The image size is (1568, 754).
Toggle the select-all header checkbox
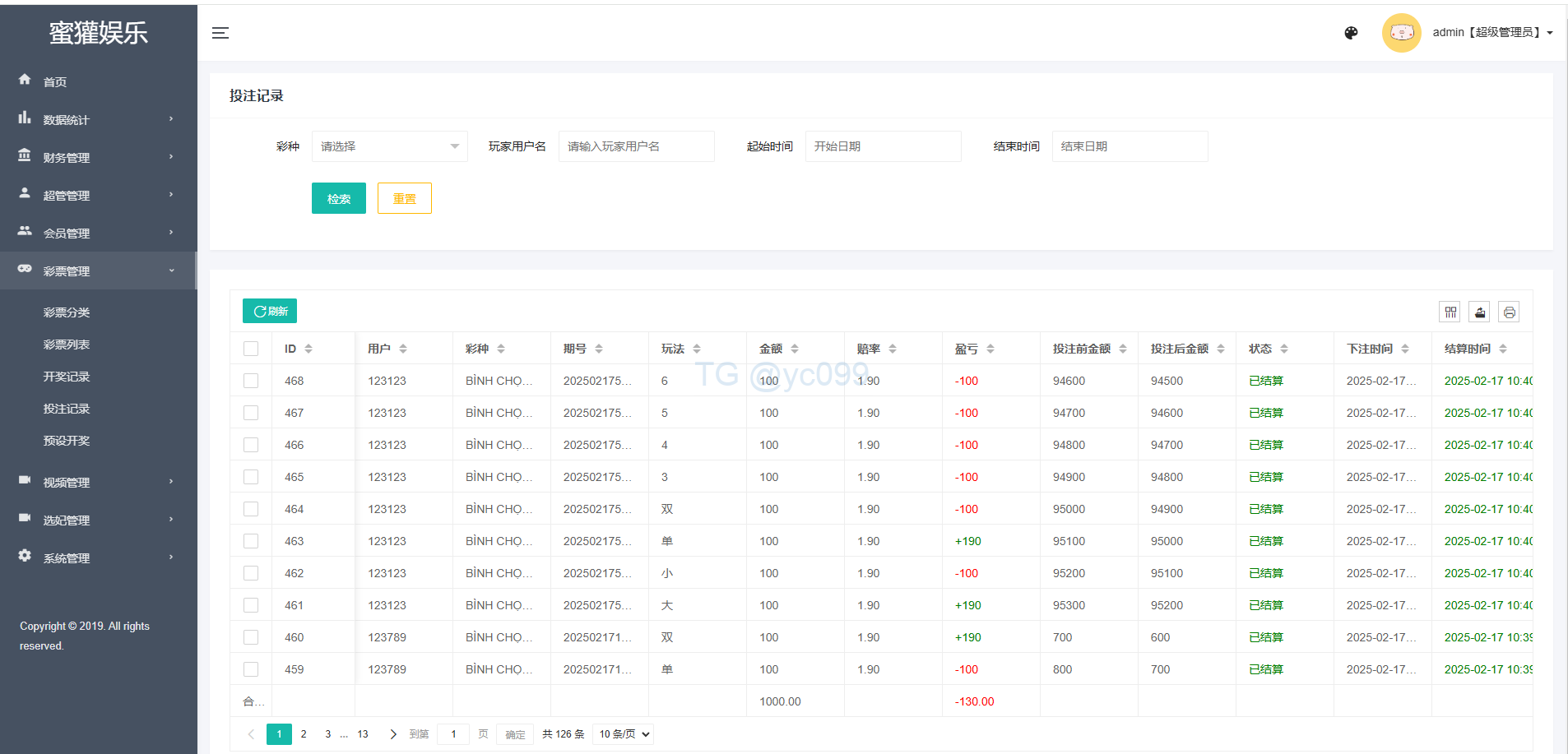click(251, 349)
